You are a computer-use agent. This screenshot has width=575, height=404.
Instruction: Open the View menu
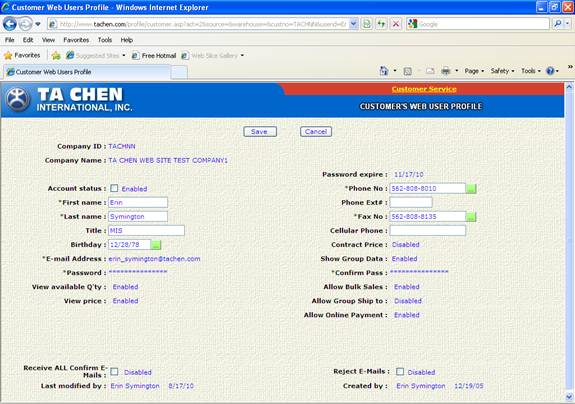coord(48,40)
